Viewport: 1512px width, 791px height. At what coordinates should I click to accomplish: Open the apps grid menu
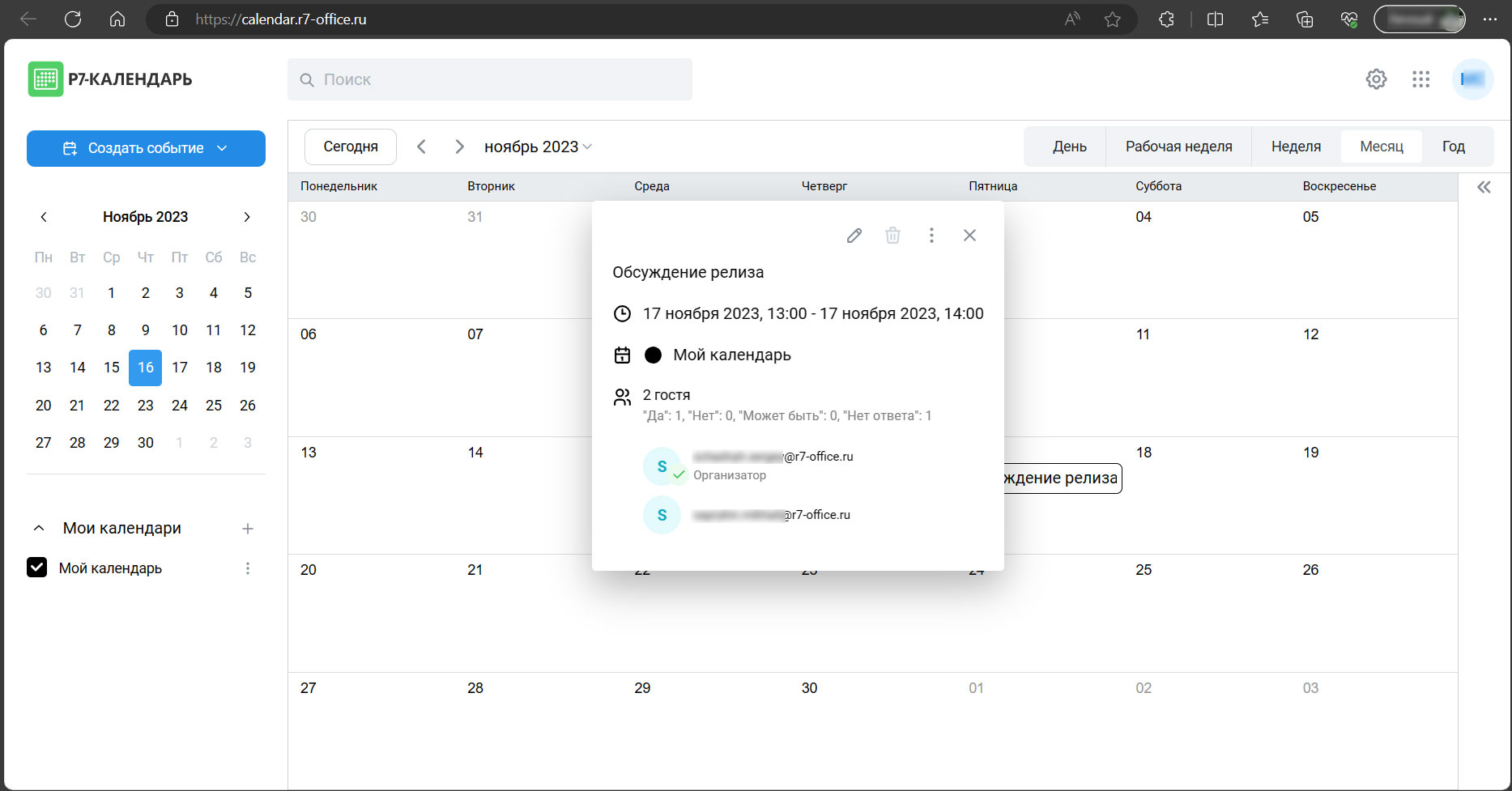1420,79
